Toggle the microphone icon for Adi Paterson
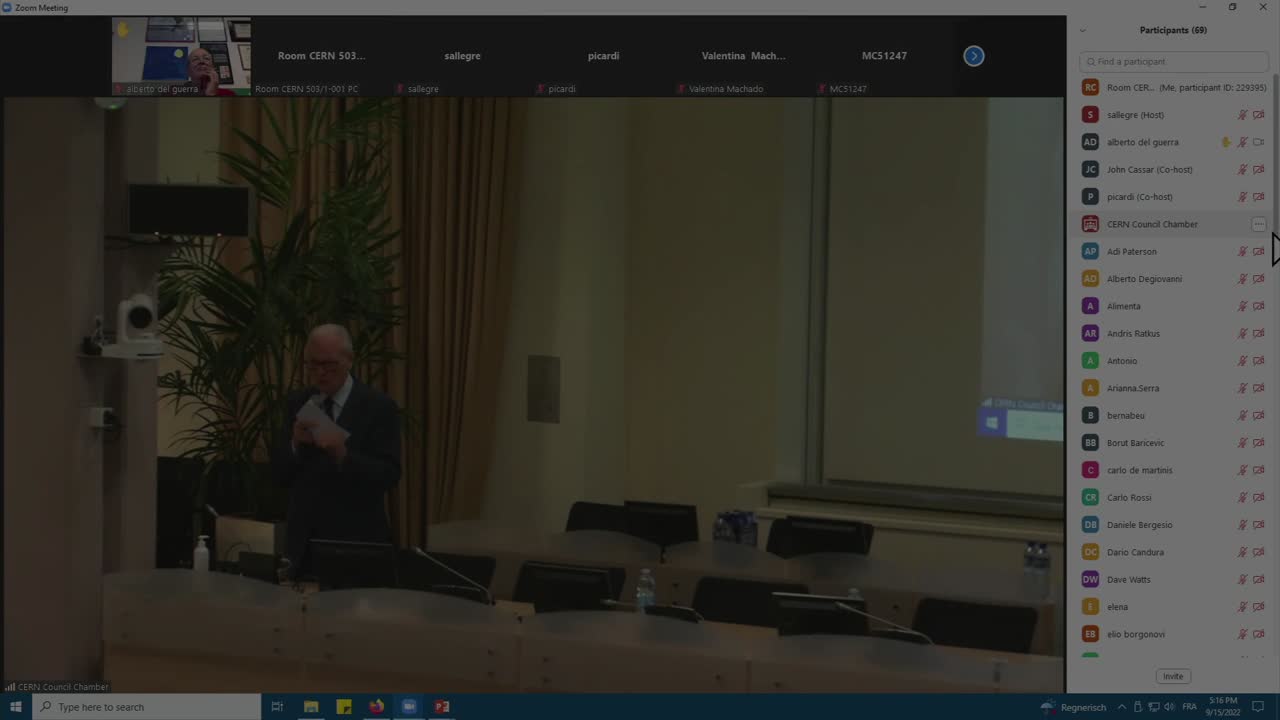Image resolution: width=1280 pixels, height=720 pixels. (1242, 252)
